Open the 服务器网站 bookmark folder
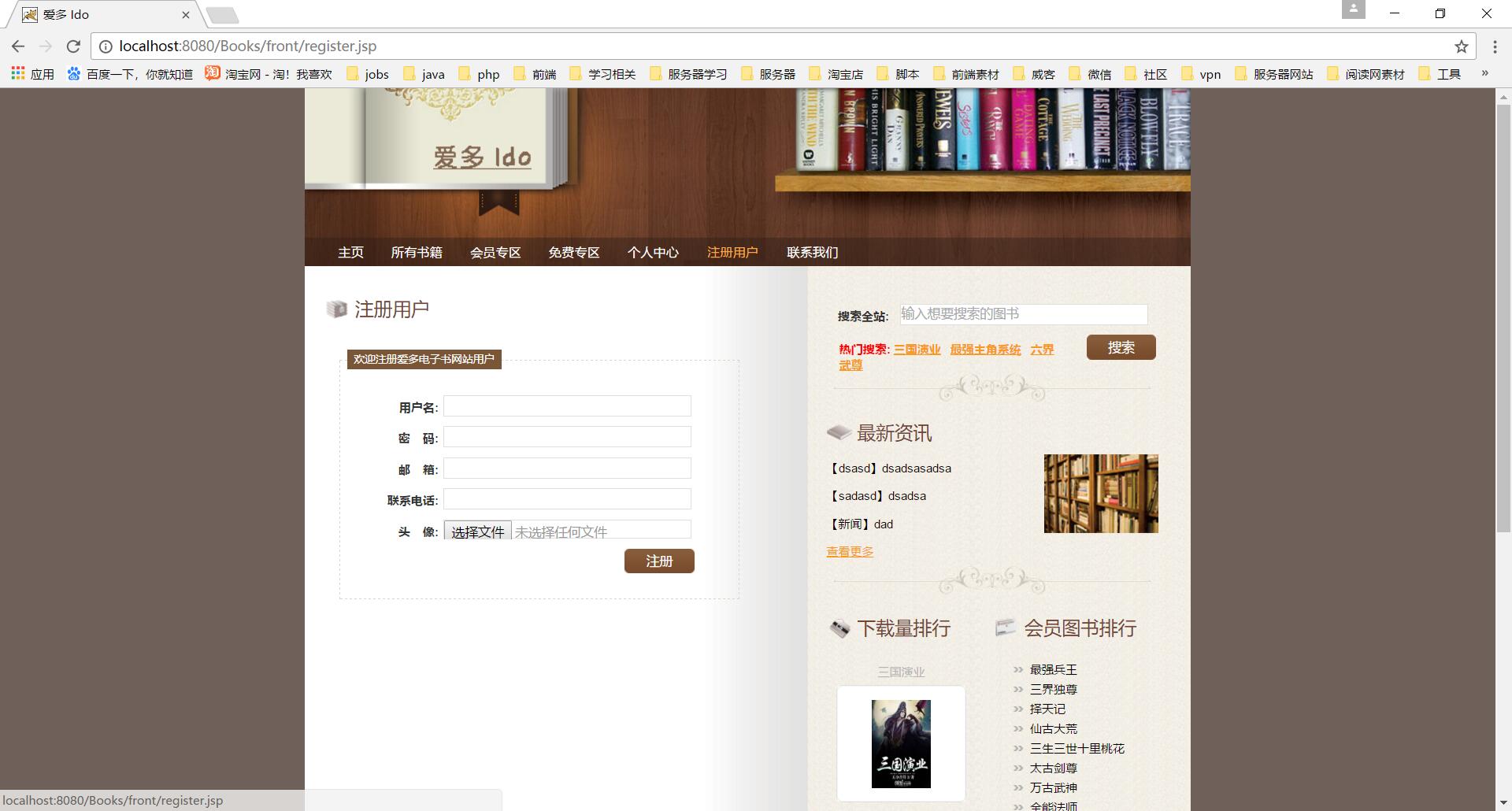 click(1274, 74)
